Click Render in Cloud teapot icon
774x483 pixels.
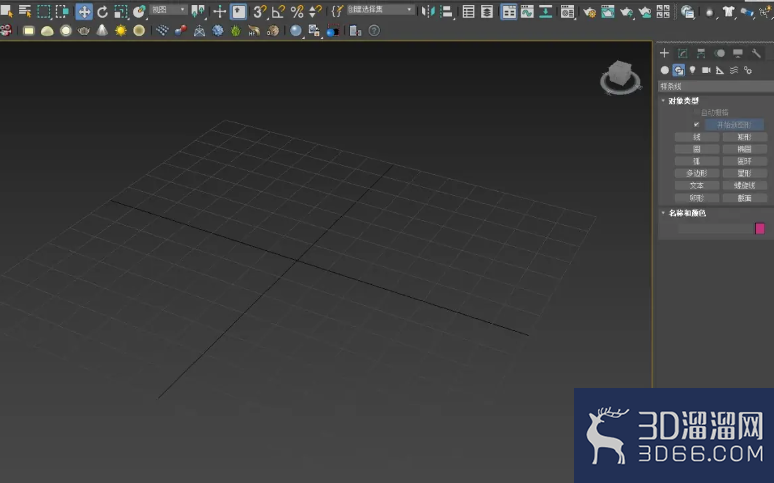click(x=645, y=11)
